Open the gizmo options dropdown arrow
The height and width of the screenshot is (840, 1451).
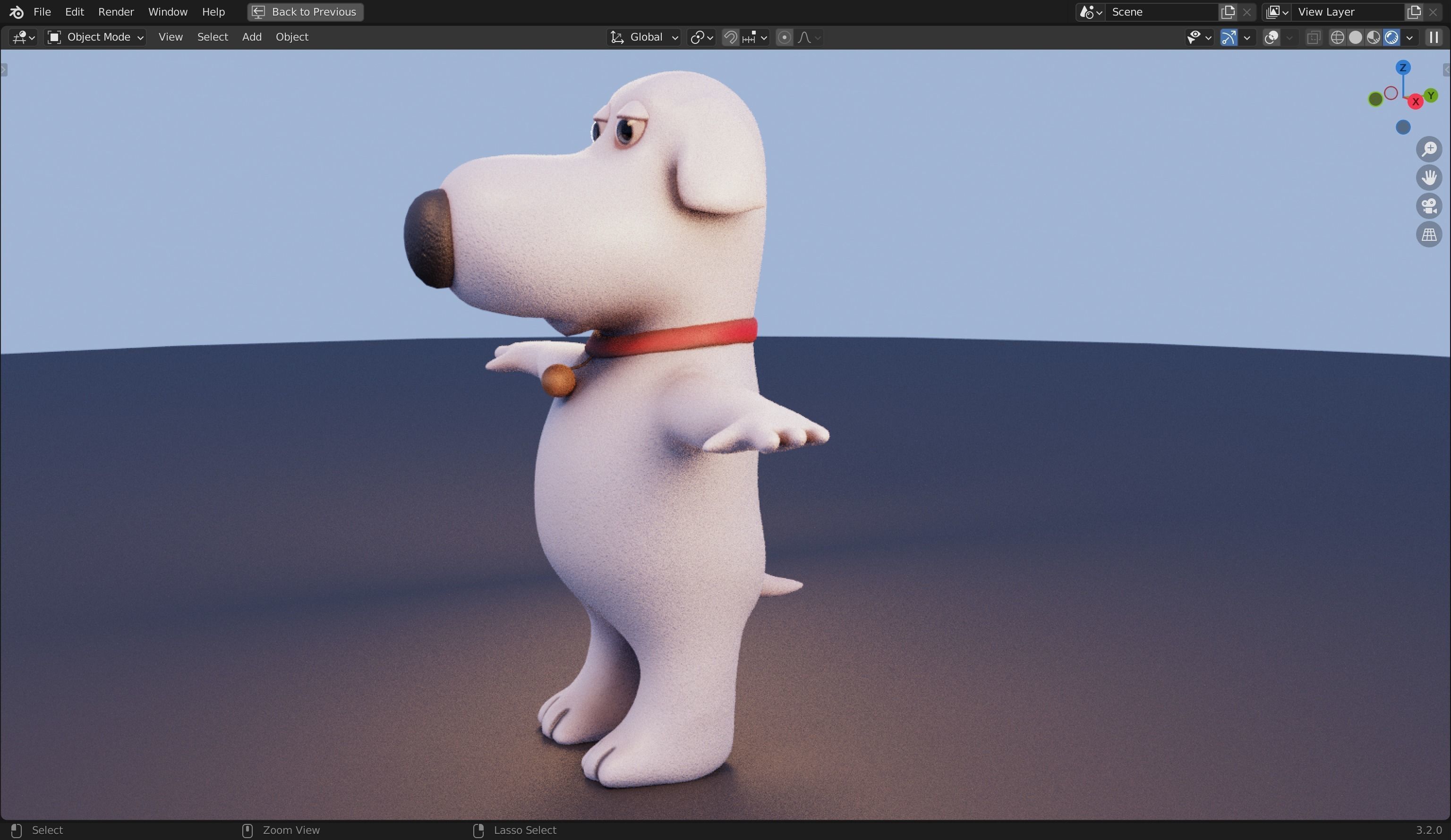(1246, 37)
